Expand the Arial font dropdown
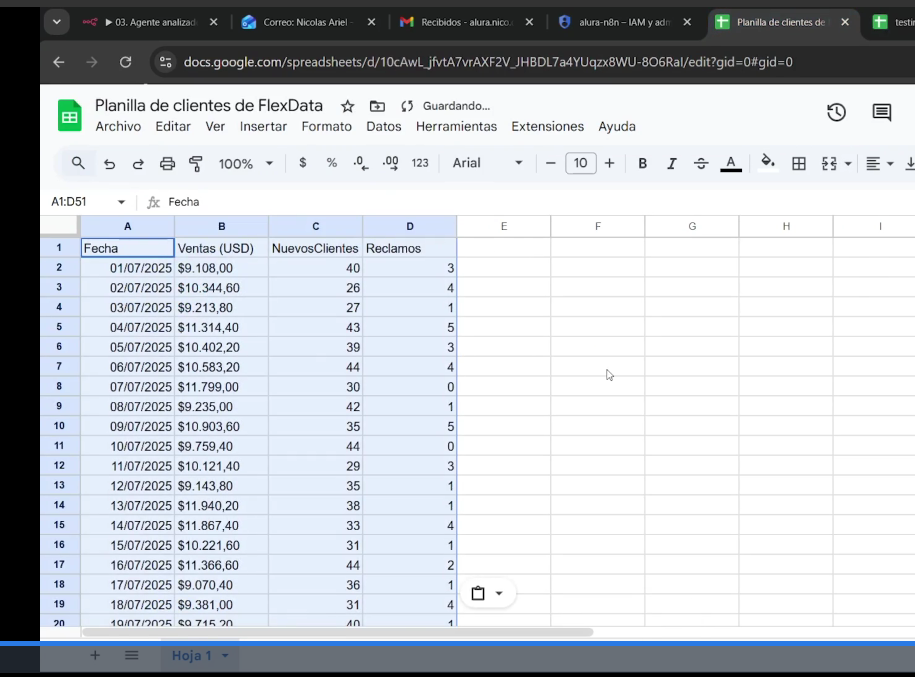The image size is (915, 677). (x=487, y=163)
